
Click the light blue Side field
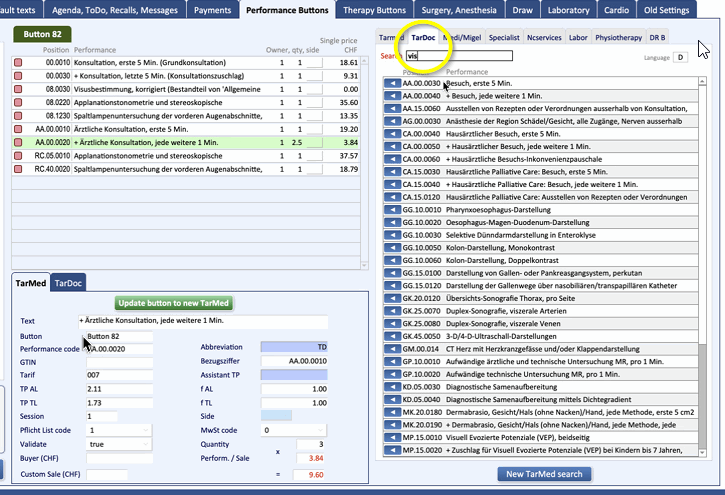276,415
